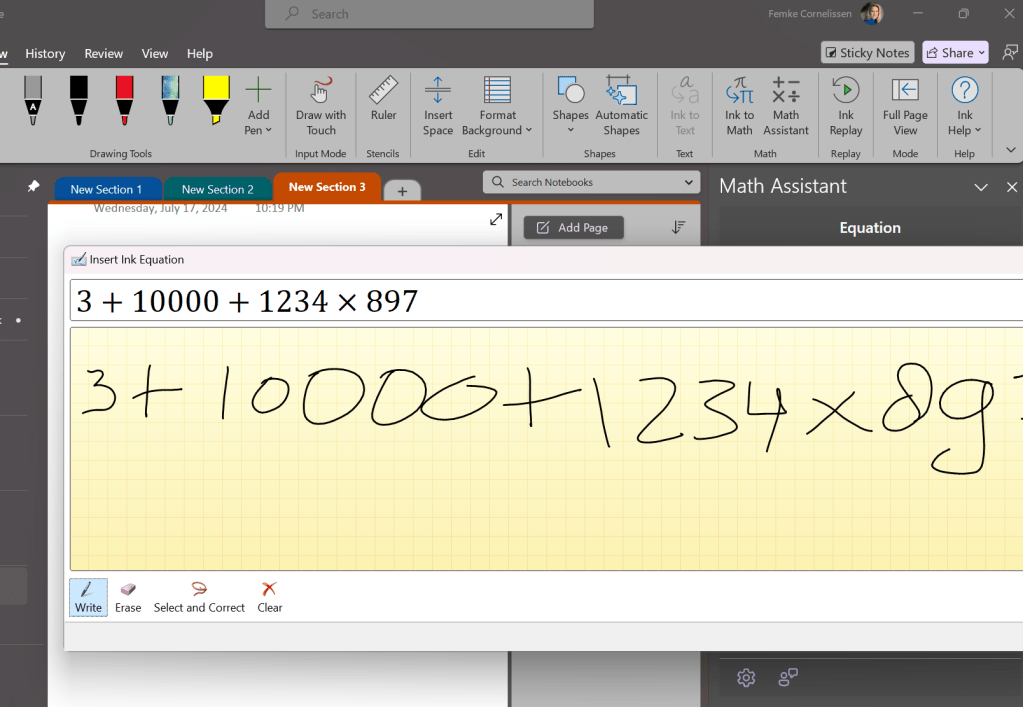Open Sticky Notes
Image resolution: width=1023 pixels, height=707 pixels.
[x=866, y=53]
